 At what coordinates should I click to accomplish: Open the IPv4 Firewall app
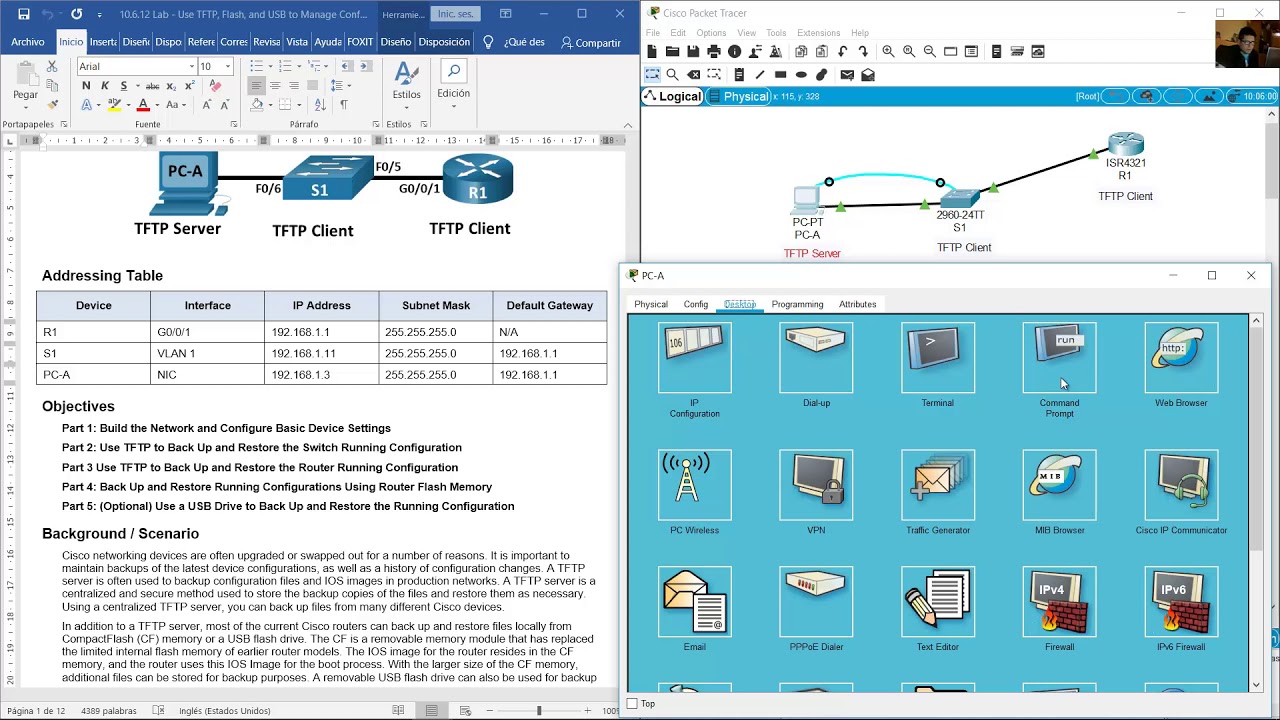pos(1059,602)
